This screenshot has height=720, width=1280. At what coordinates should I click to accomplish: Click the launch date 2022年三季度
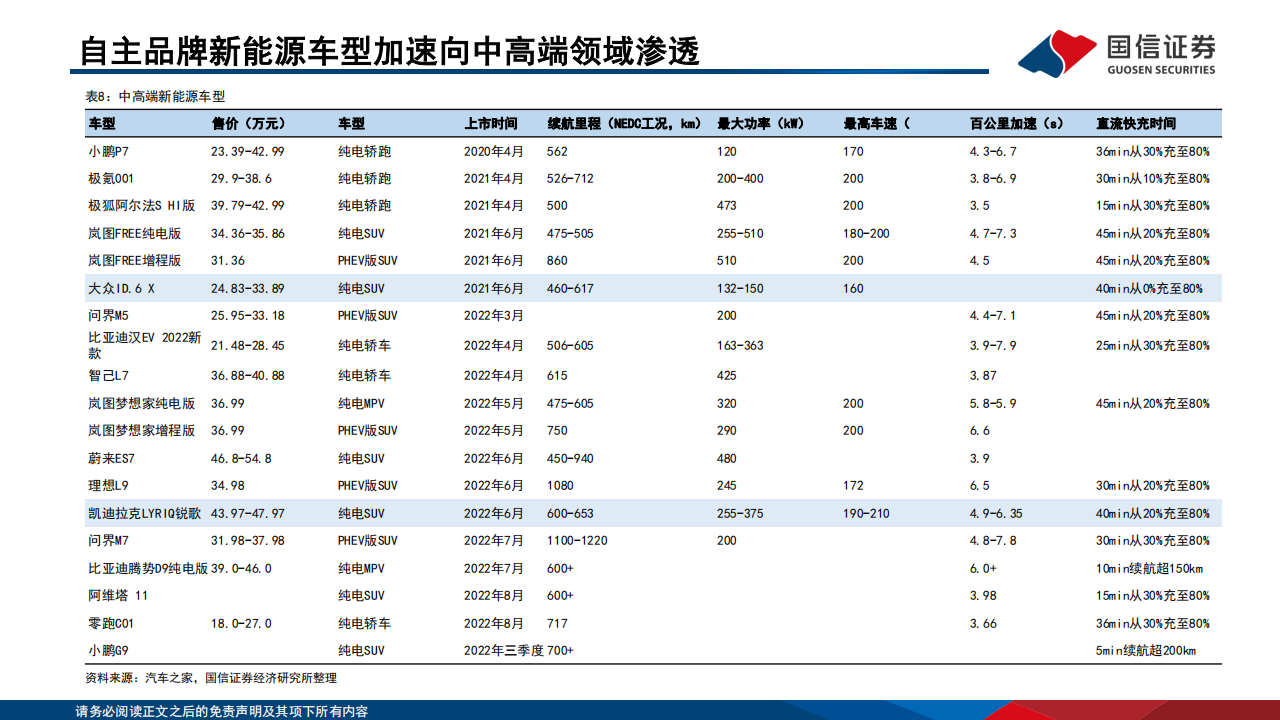pos(504,651)
